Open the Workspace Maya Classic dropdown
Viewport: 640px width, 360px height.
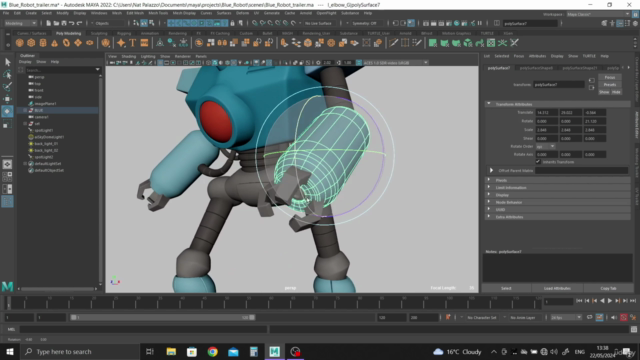tap(598, 14)
